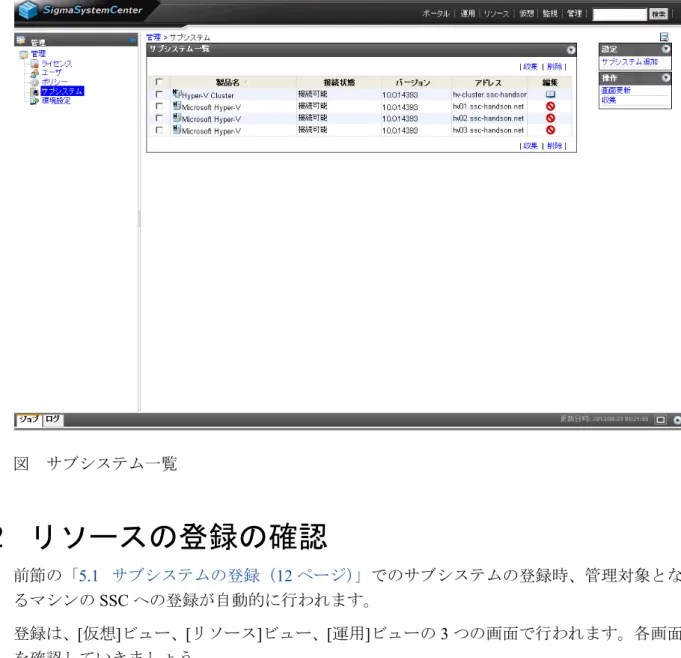The height and width of the screenshot is (658, 681).
Task: Click the サブシステム追加 link
Action: [x=629, y=62]
